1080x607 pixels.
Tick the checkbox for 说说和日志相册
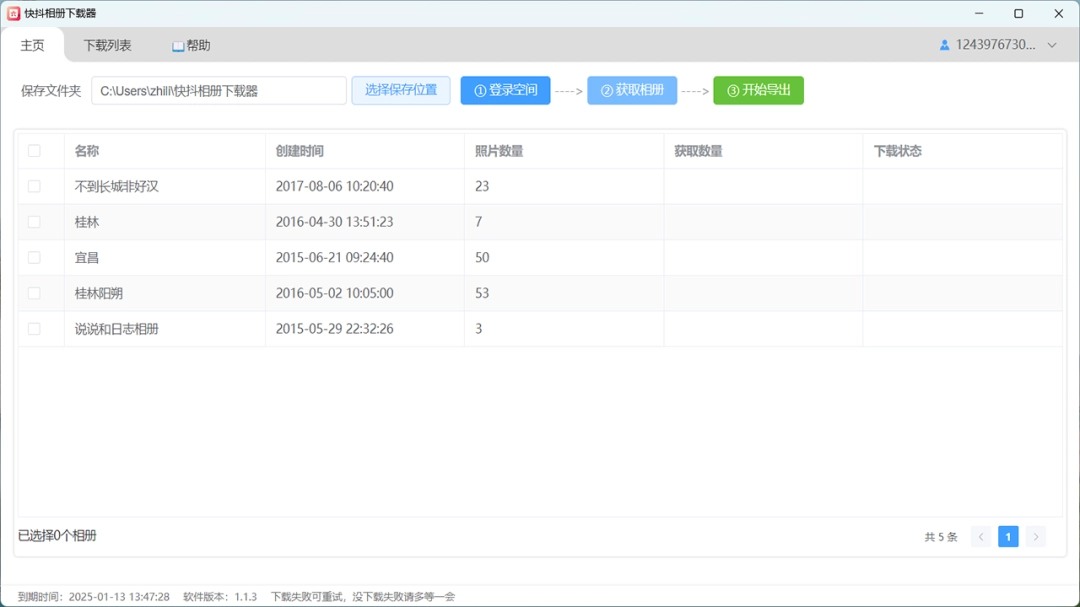(34, 329)
